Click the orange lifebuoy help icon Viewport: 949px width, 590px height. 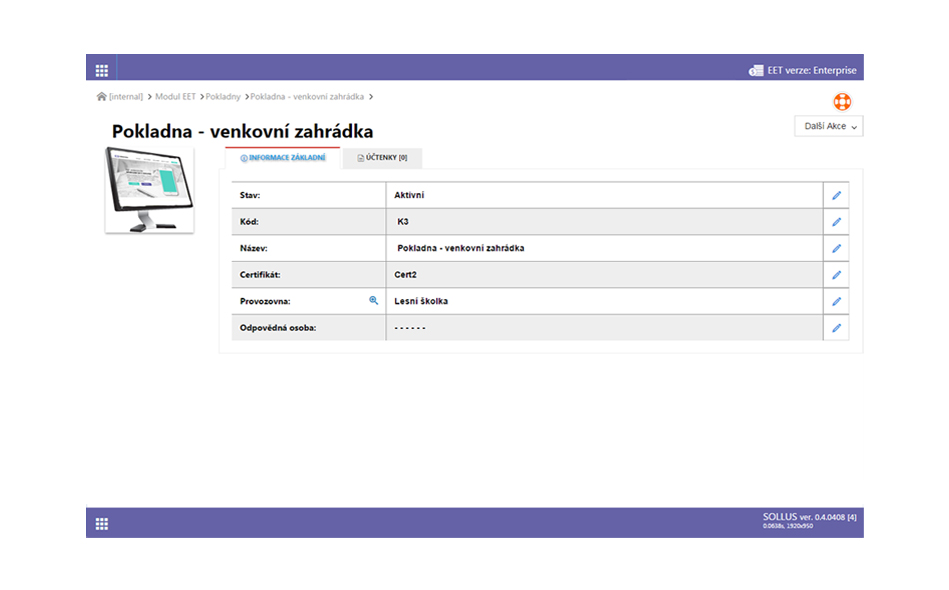841,102
